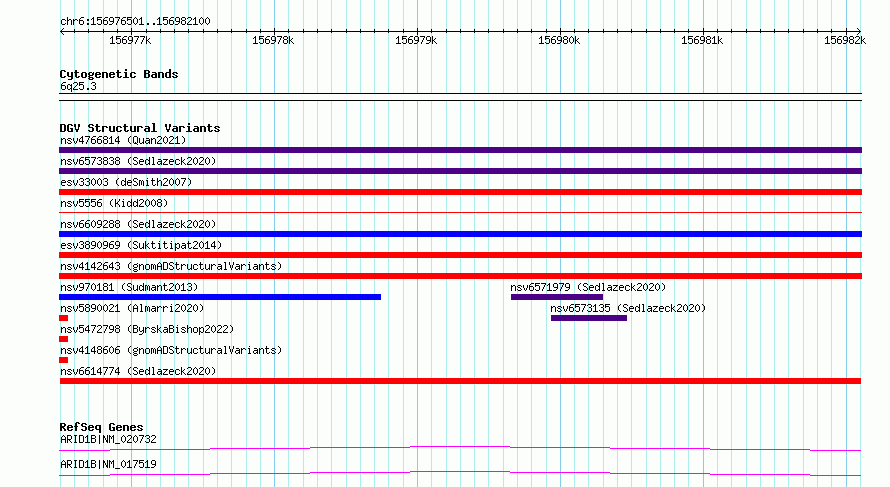
Task: Click the DGV Structural Variants track title
Action: pyautogui.click(x=140, y=128)
